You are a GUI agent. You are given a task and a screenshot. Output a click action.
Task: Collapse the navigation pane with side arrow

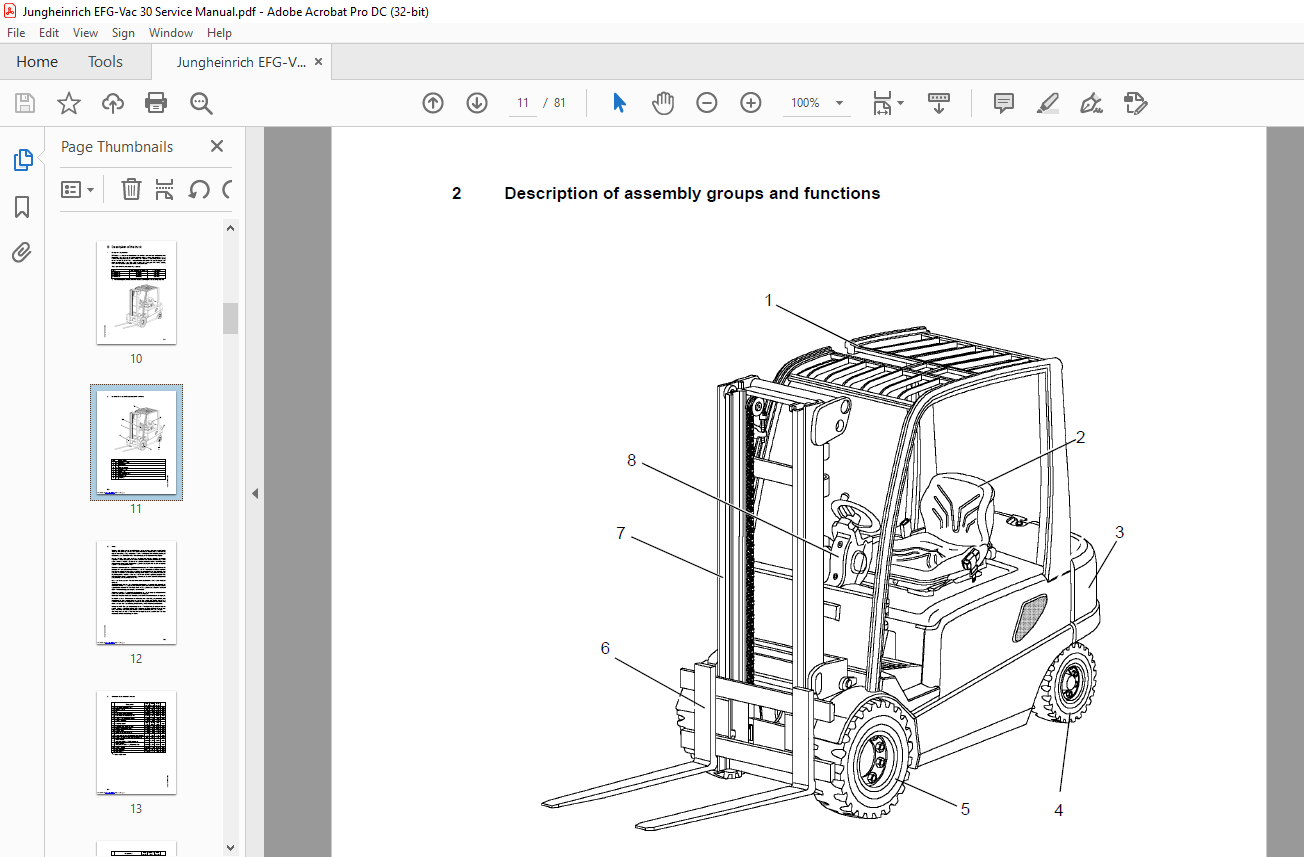coord(255,493)
